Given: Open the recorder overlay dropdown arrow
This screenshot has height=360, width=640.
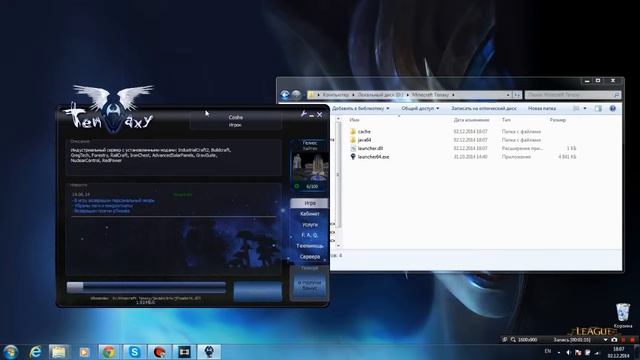Looking at the screenshot, I should (x=605, y=340).
